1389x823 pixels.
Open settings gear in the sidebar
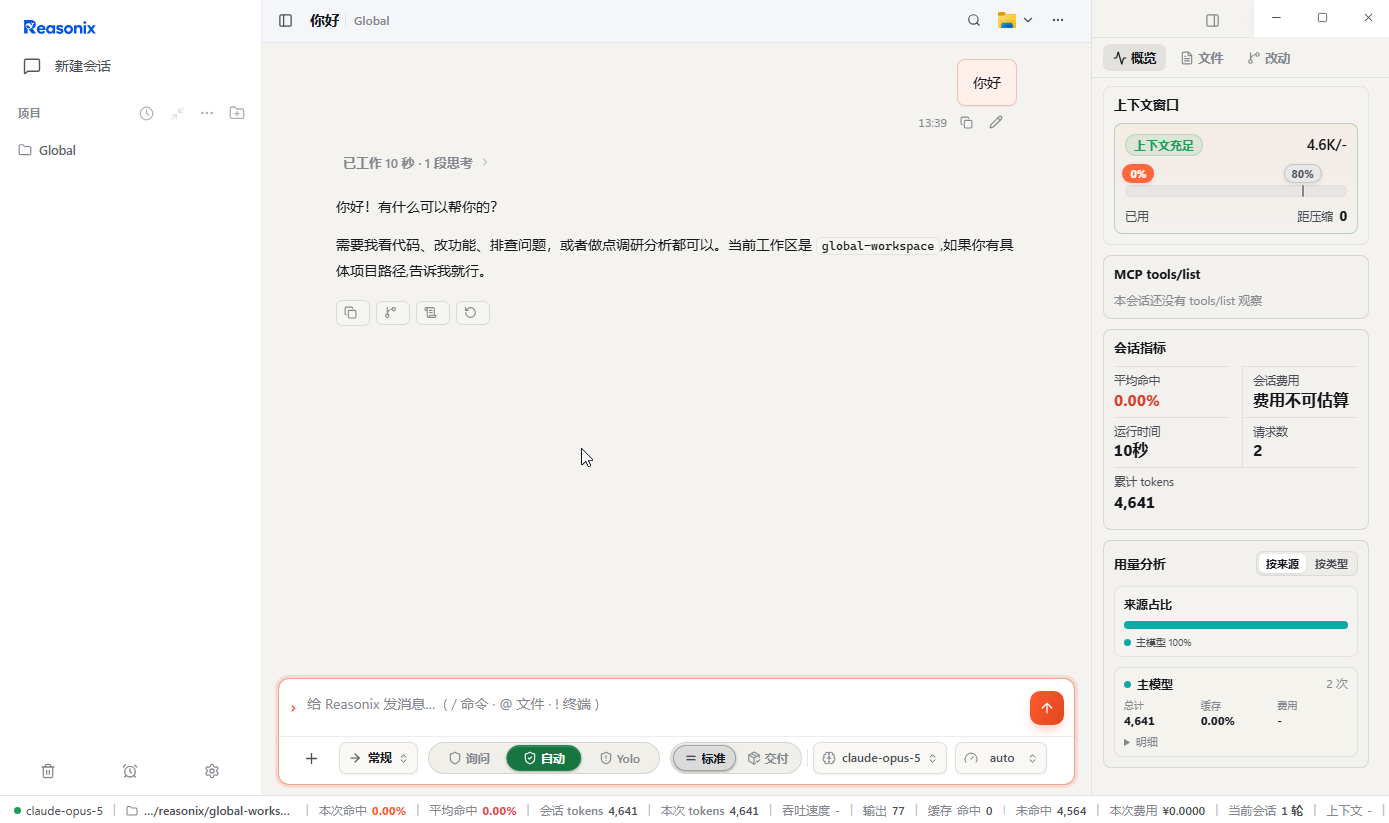click(212, 771)
